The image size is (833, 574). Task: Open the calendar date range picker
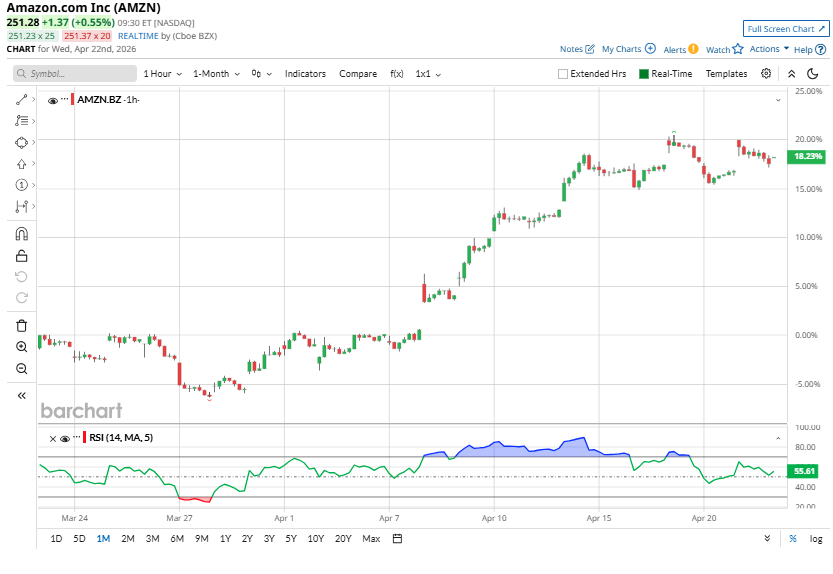point(397,539)
